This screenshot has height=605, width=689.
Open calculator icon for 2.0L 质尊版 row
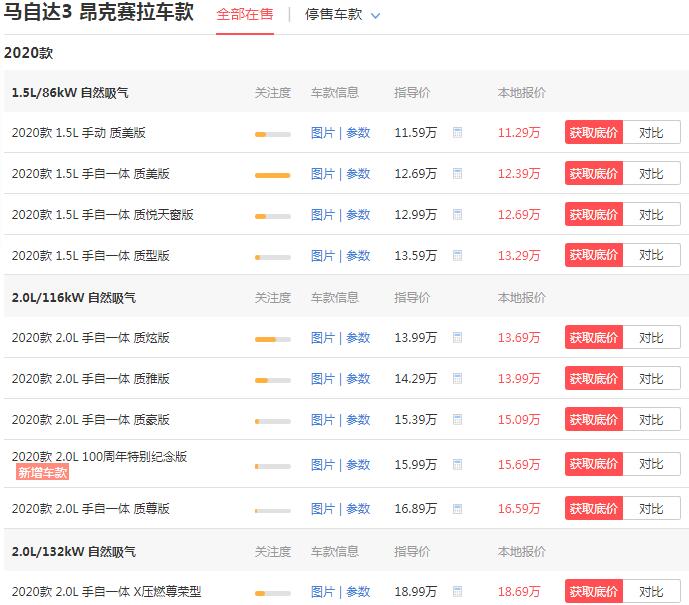pyautogui.click(x=457, y=509)
